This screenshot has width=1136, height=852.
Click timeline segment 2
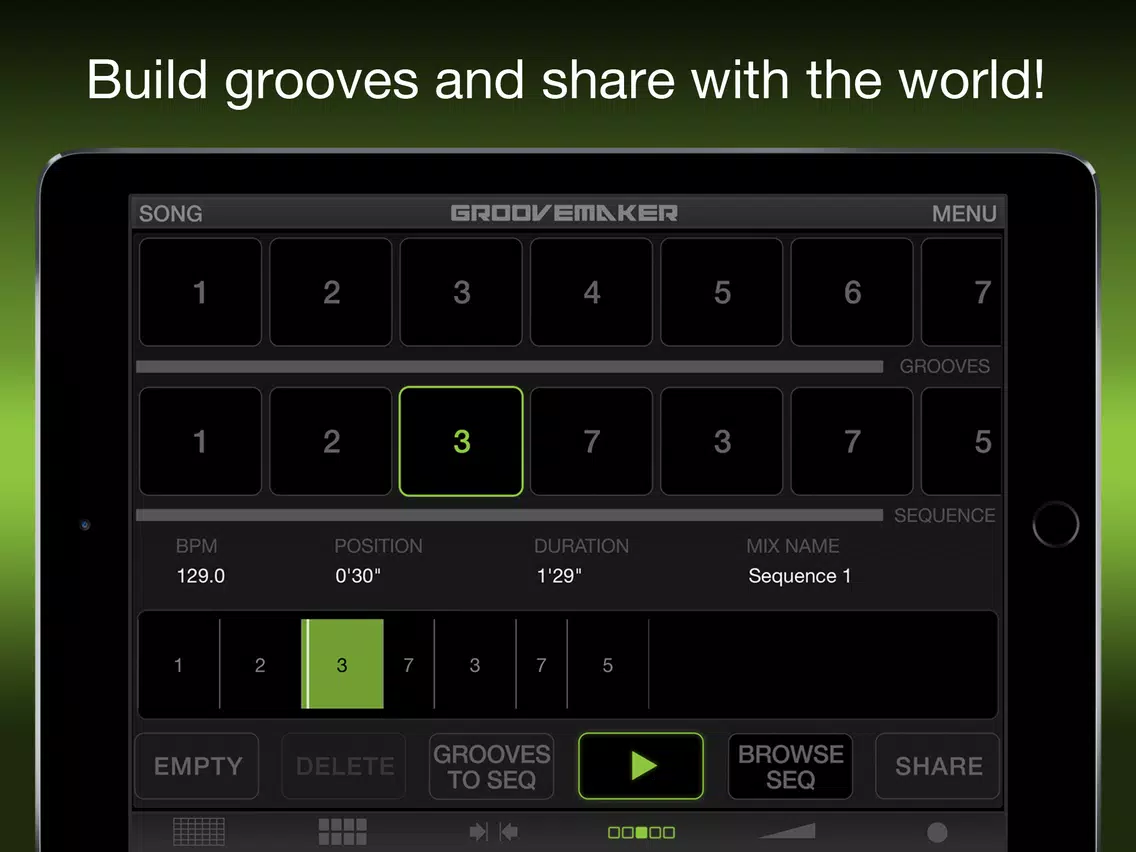click(x=260, y=664)
